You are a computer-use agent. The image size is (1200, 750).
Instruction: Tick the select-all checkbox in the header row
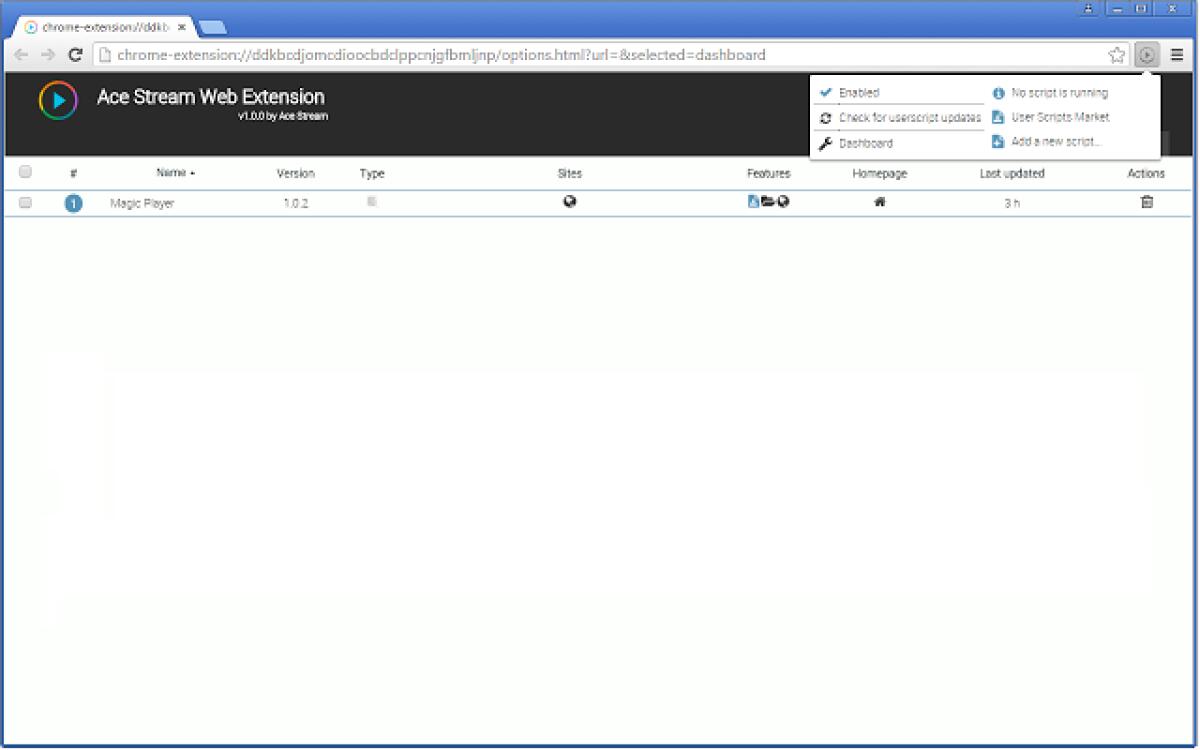coord(25,172)
